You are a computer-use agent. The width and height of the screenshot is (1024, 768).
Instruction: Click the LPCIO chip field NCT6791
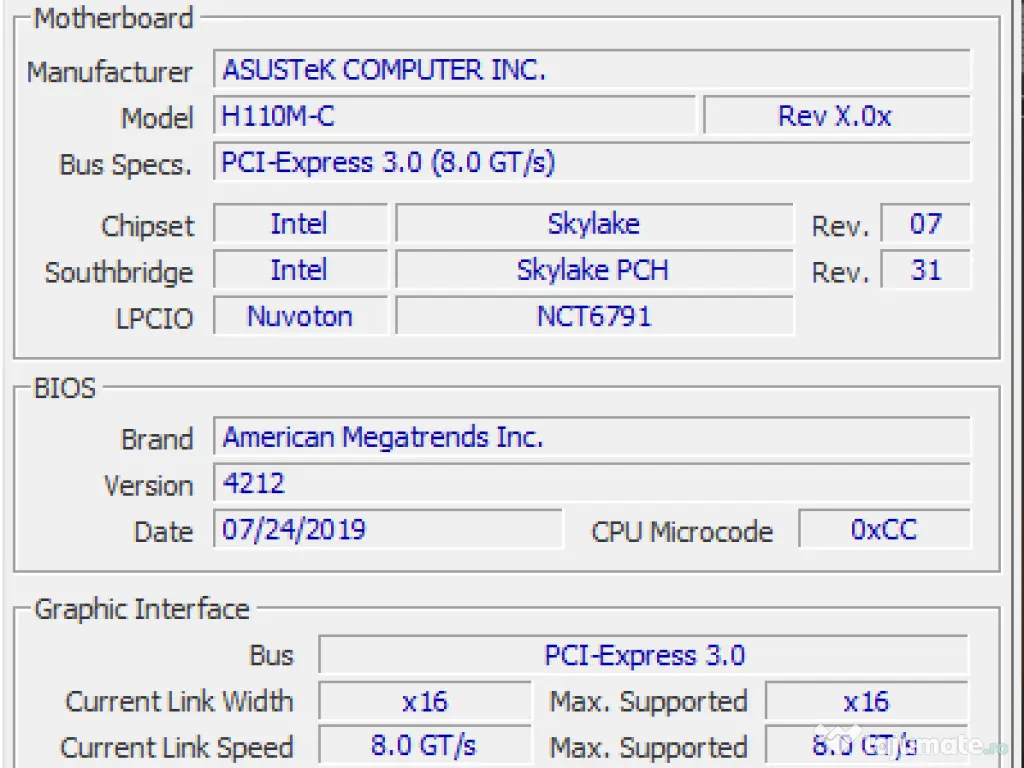[594, 317]
